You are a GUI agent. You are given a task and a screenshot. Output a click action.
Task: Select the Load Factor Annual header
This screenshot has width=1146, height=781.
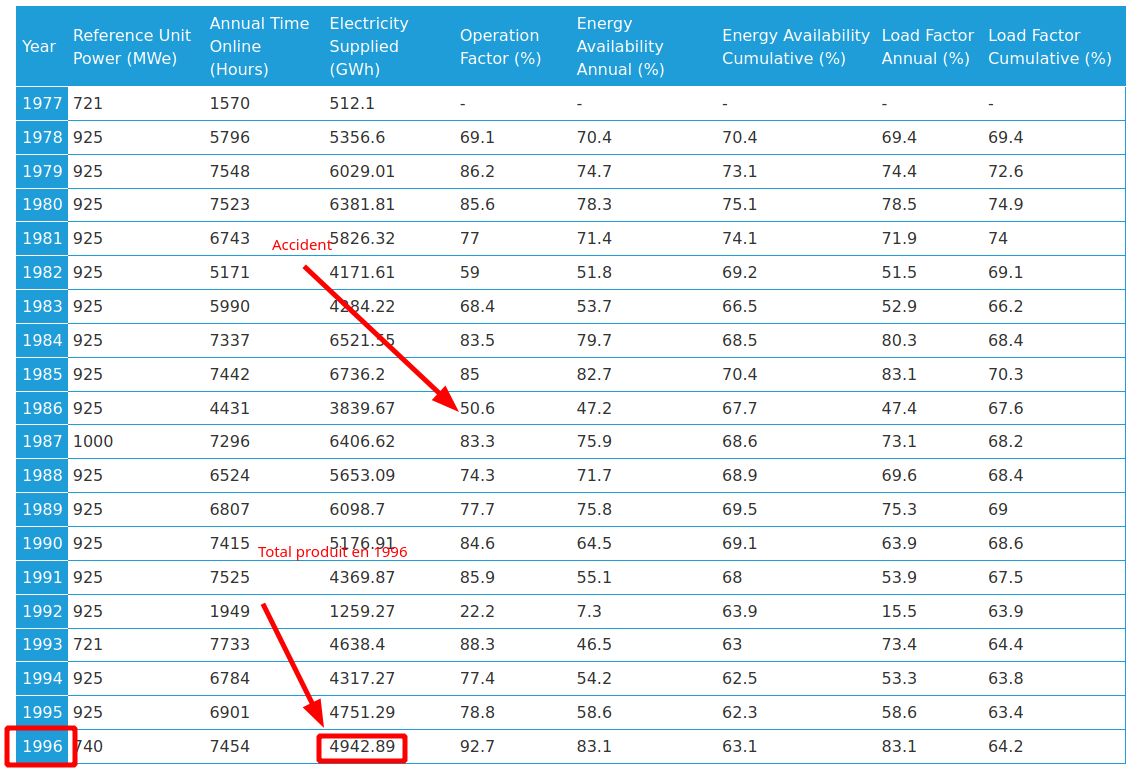927,47
